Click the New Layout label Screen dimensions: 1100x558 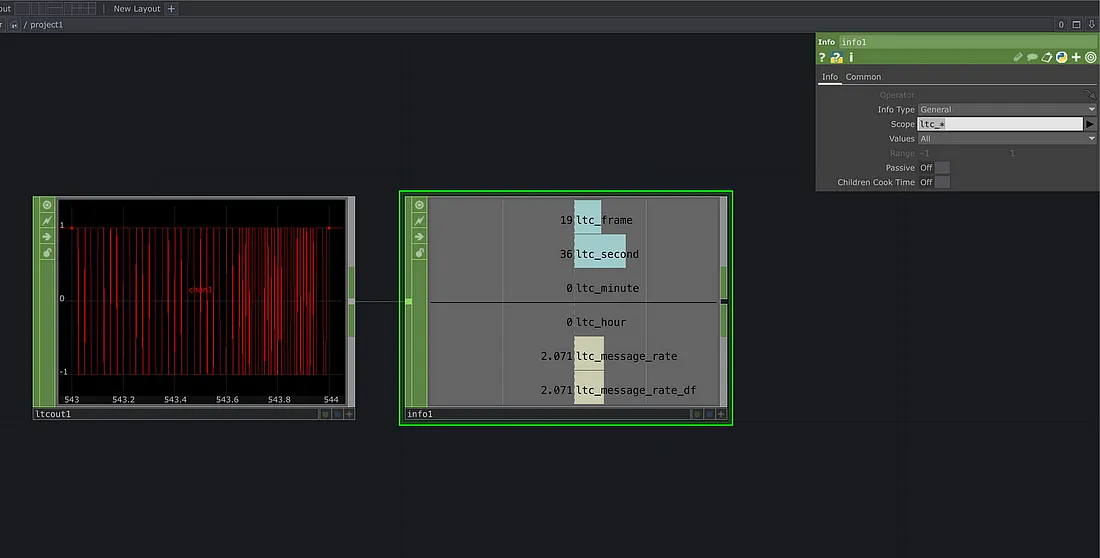click(137, 8)
